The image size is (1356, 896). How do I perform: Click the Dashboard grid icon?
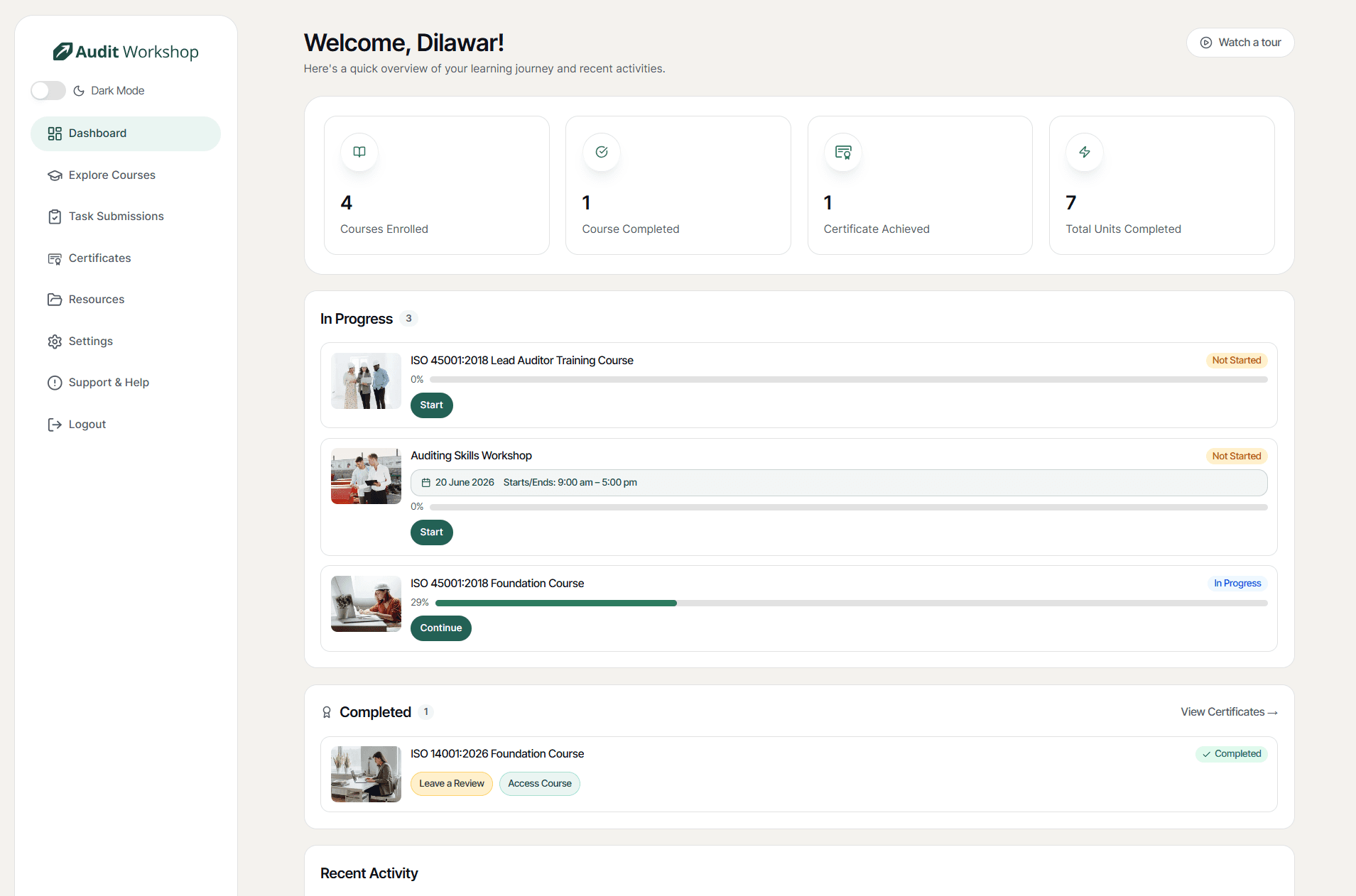coord(55,133)
